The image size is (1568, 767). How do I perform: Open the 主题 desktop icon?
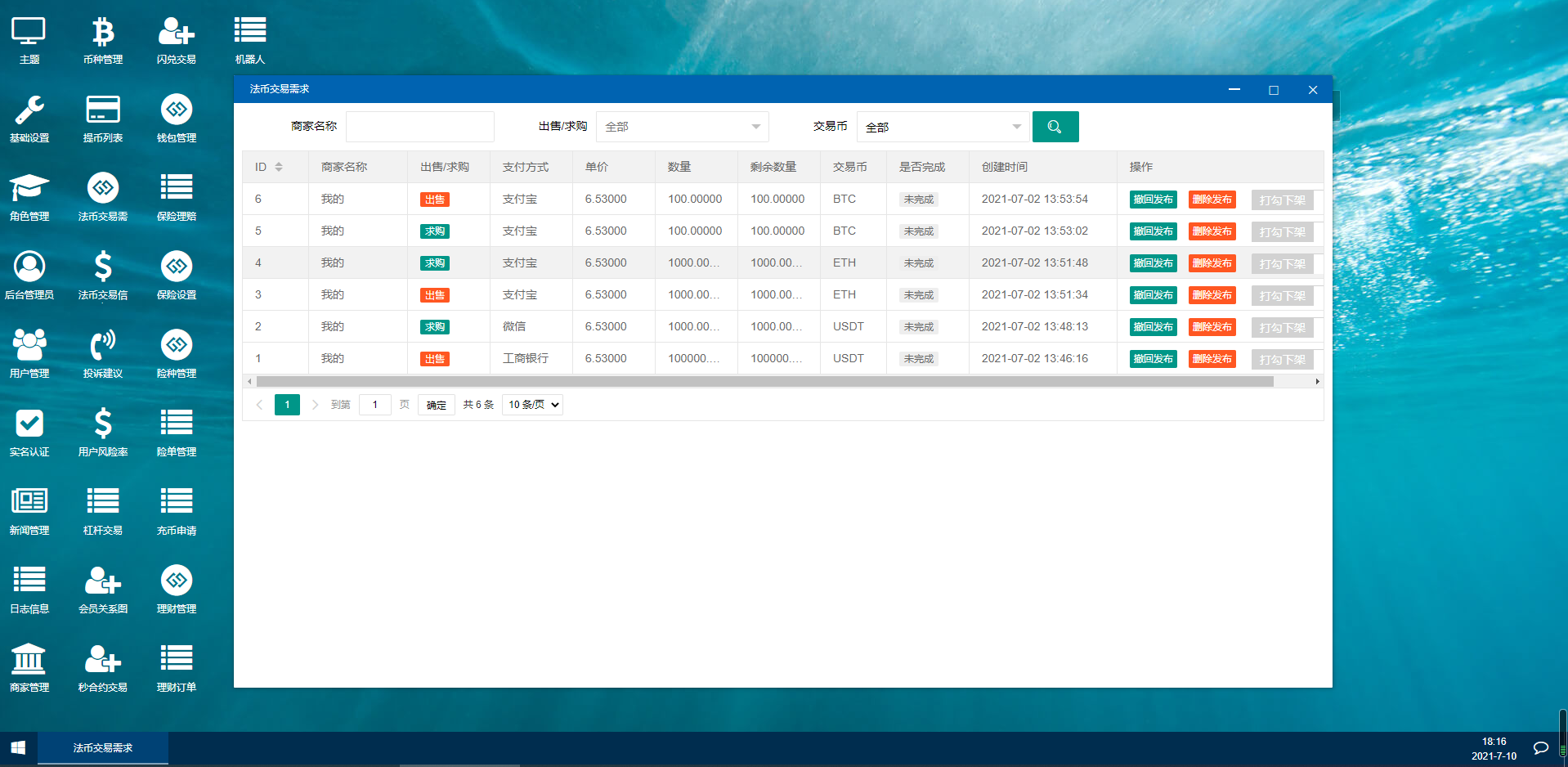tap(29, 40)
